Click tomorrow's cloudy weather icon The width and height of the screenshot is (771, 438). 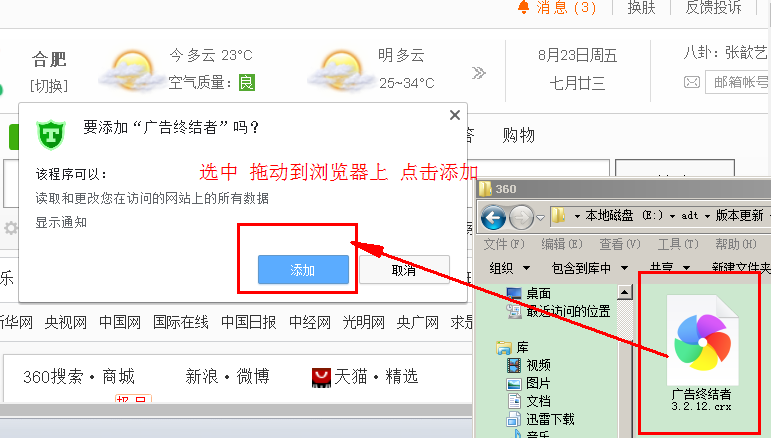[340, 70]
